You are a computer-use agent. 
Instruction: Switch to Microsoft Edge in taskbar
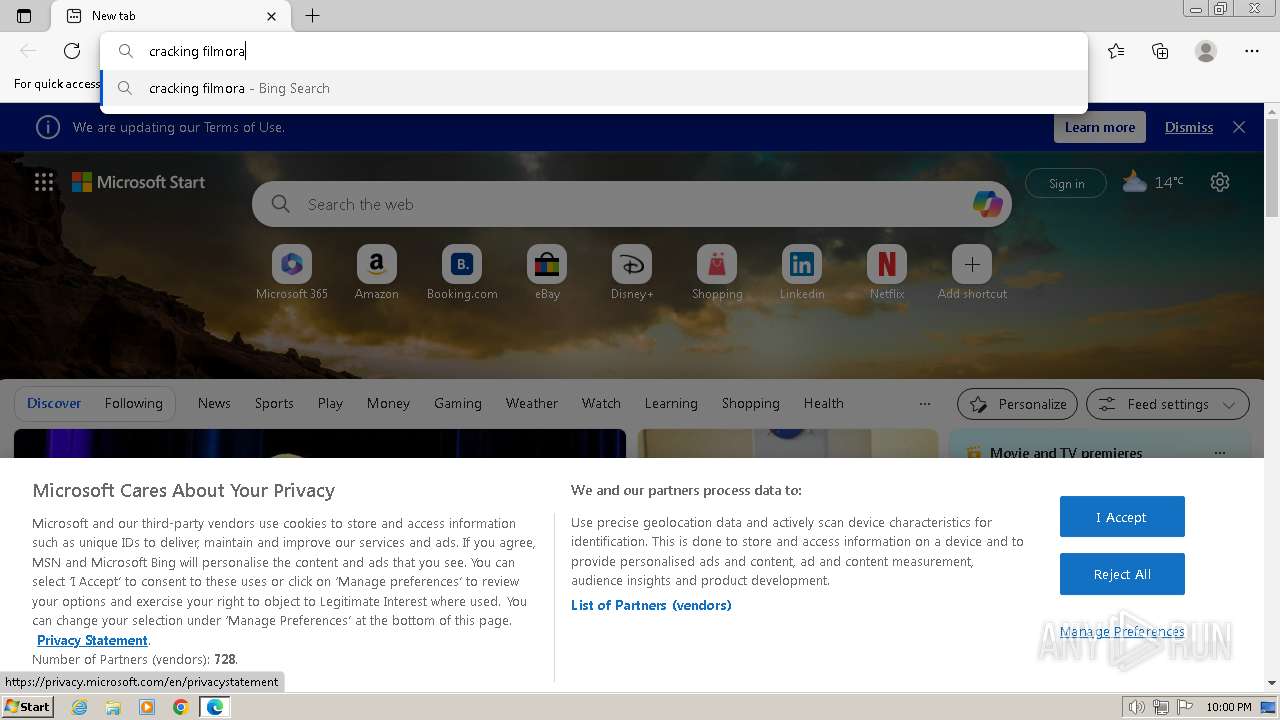214,707
